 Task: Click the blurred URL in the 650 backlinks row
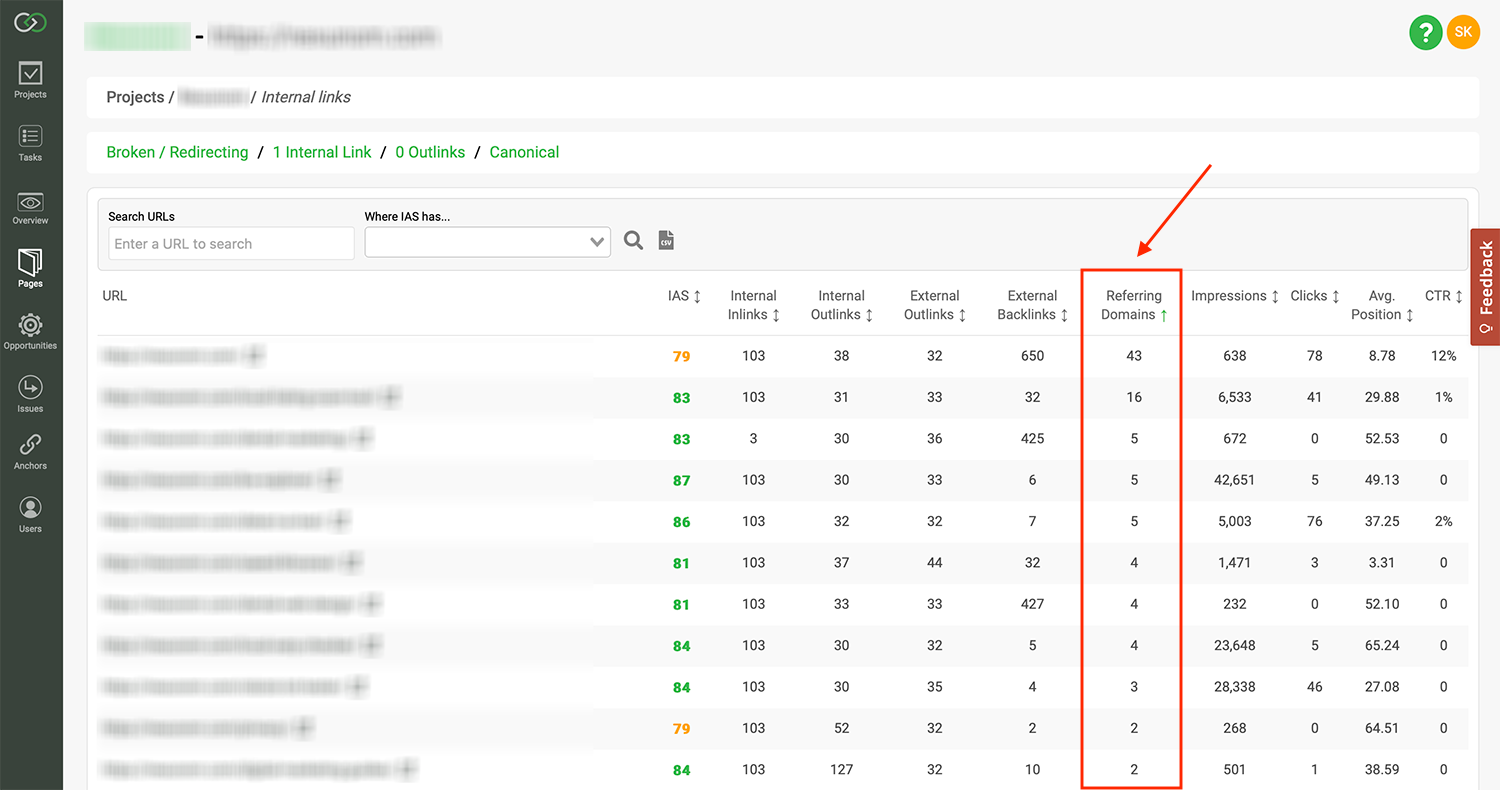169,355
